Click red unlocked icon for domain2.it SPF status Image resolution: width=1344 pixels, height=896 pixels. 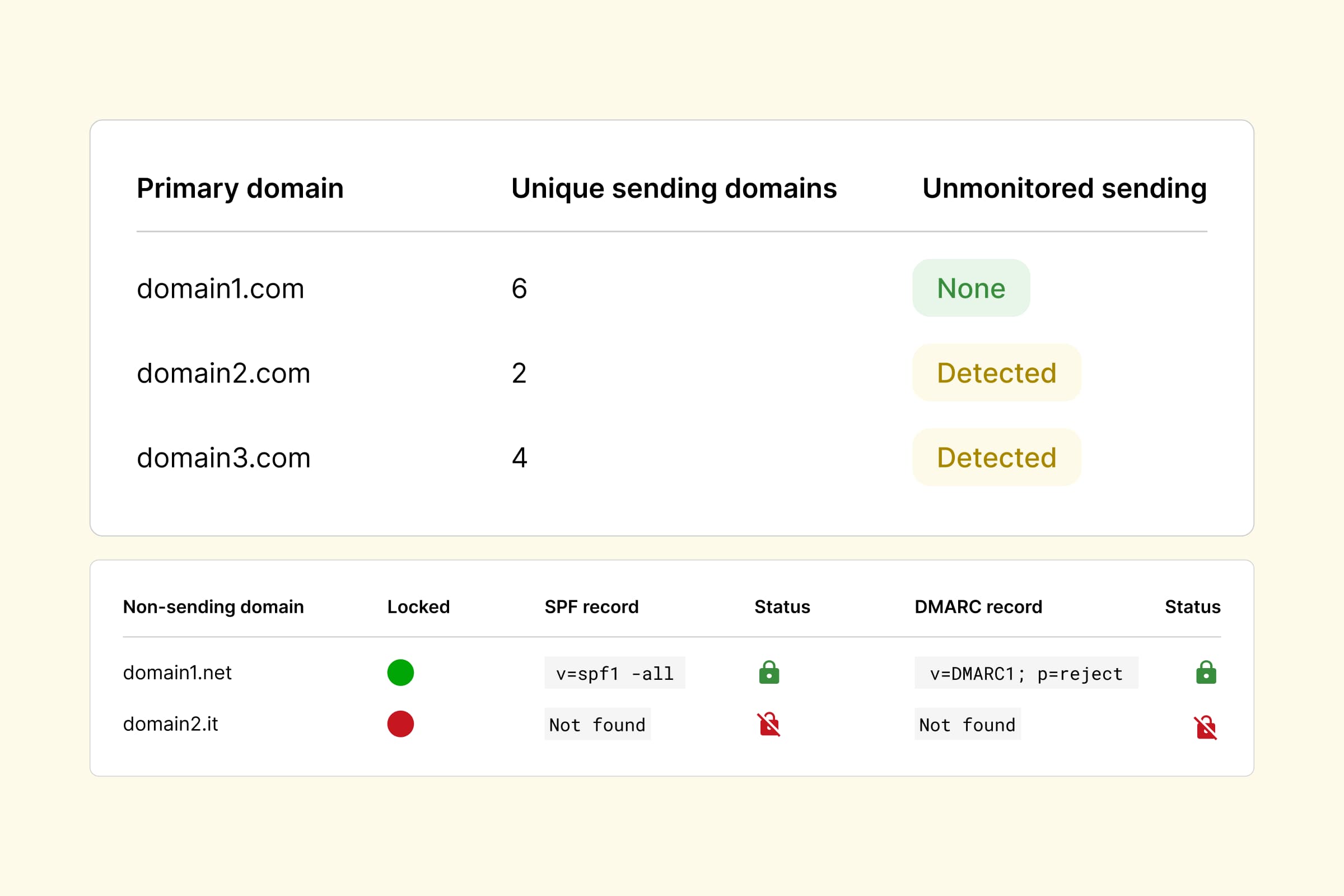pyautogui.click(x=769, y=725)
